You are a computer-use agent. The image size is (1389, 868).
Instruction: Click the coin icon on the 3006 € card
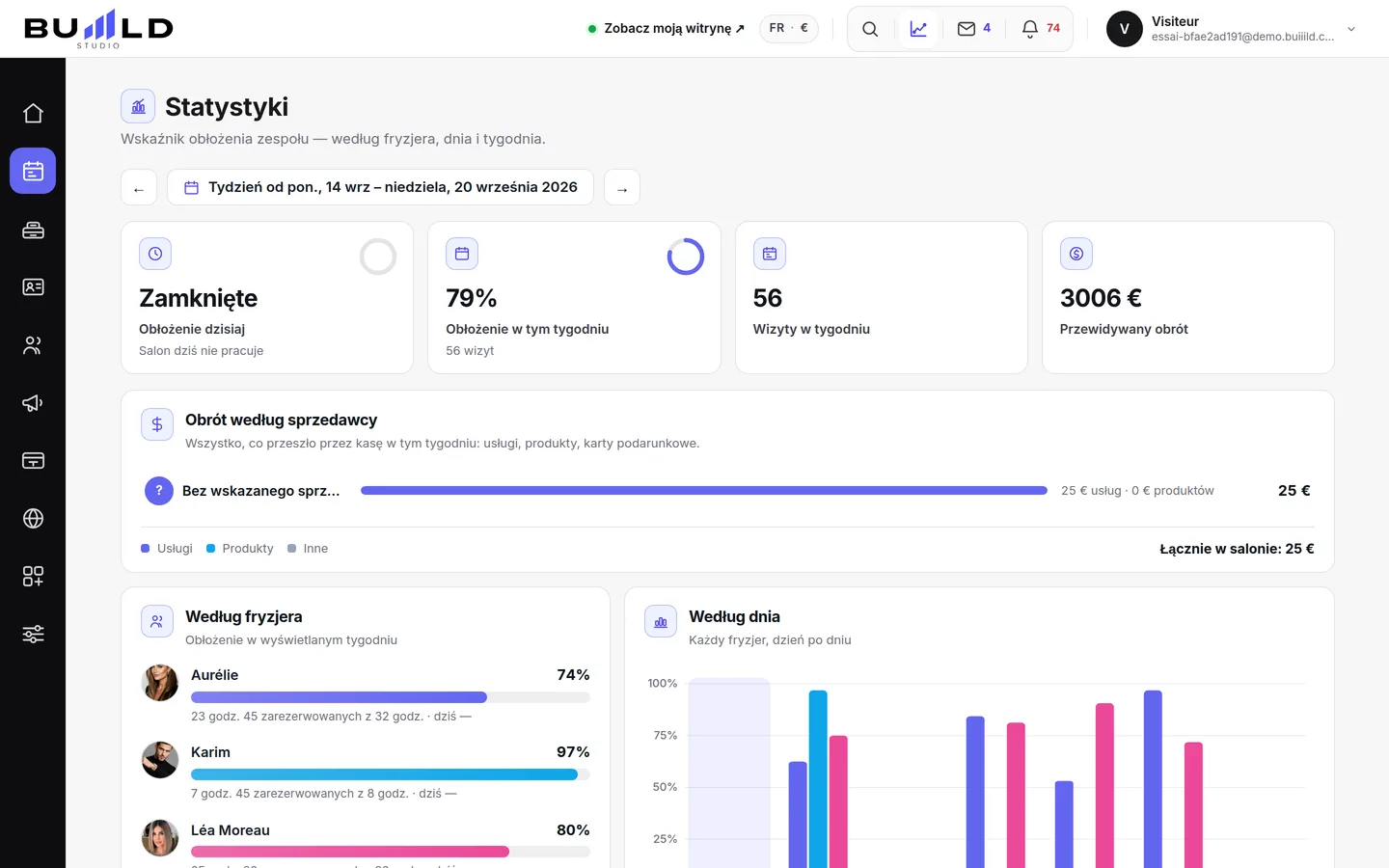(1076, 254)
